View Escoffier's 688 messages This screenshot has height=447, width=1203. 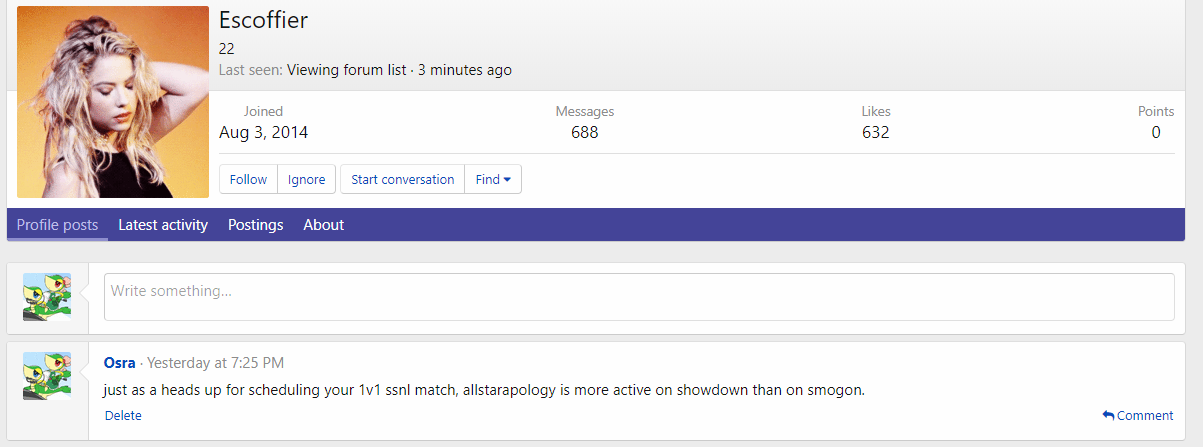pyautogui.click(x=584, y=132)
